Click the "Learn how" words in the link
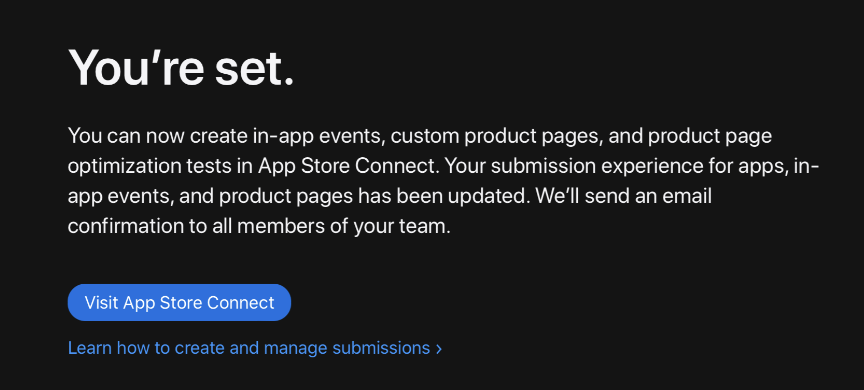This screenshot has height=390, width=864. click(105, 348)
